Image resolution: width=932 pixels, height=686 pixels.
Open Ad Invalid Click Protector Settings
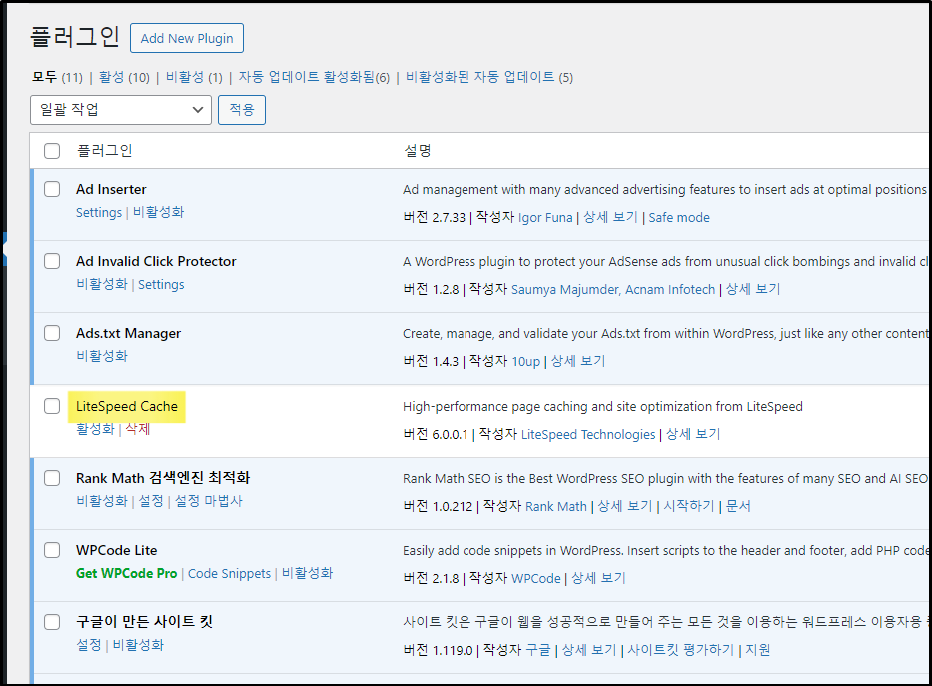pyautogui.click(x=161, y=284)
